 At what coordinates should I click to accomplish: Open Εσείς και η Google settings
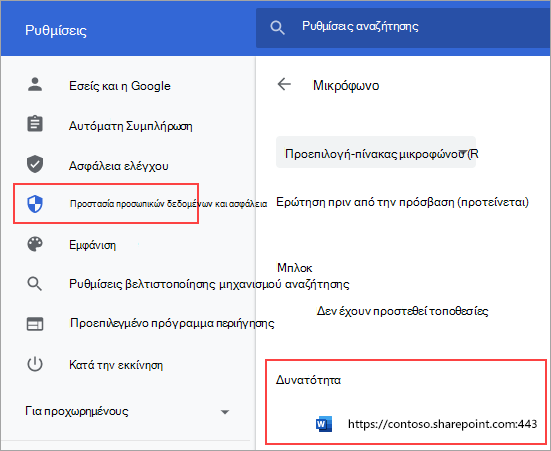[119, 85]
